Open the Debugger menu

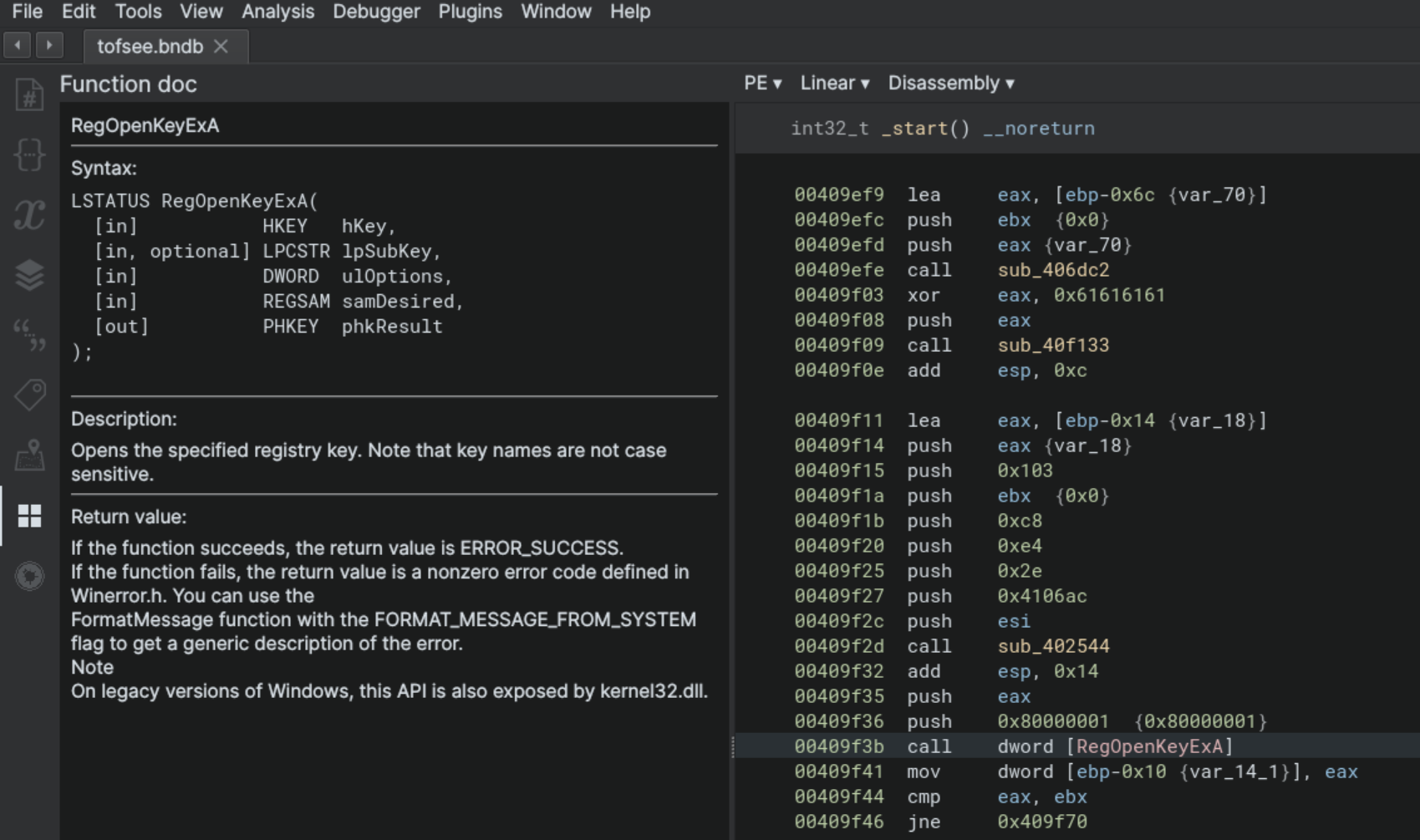tap(376, 12)
